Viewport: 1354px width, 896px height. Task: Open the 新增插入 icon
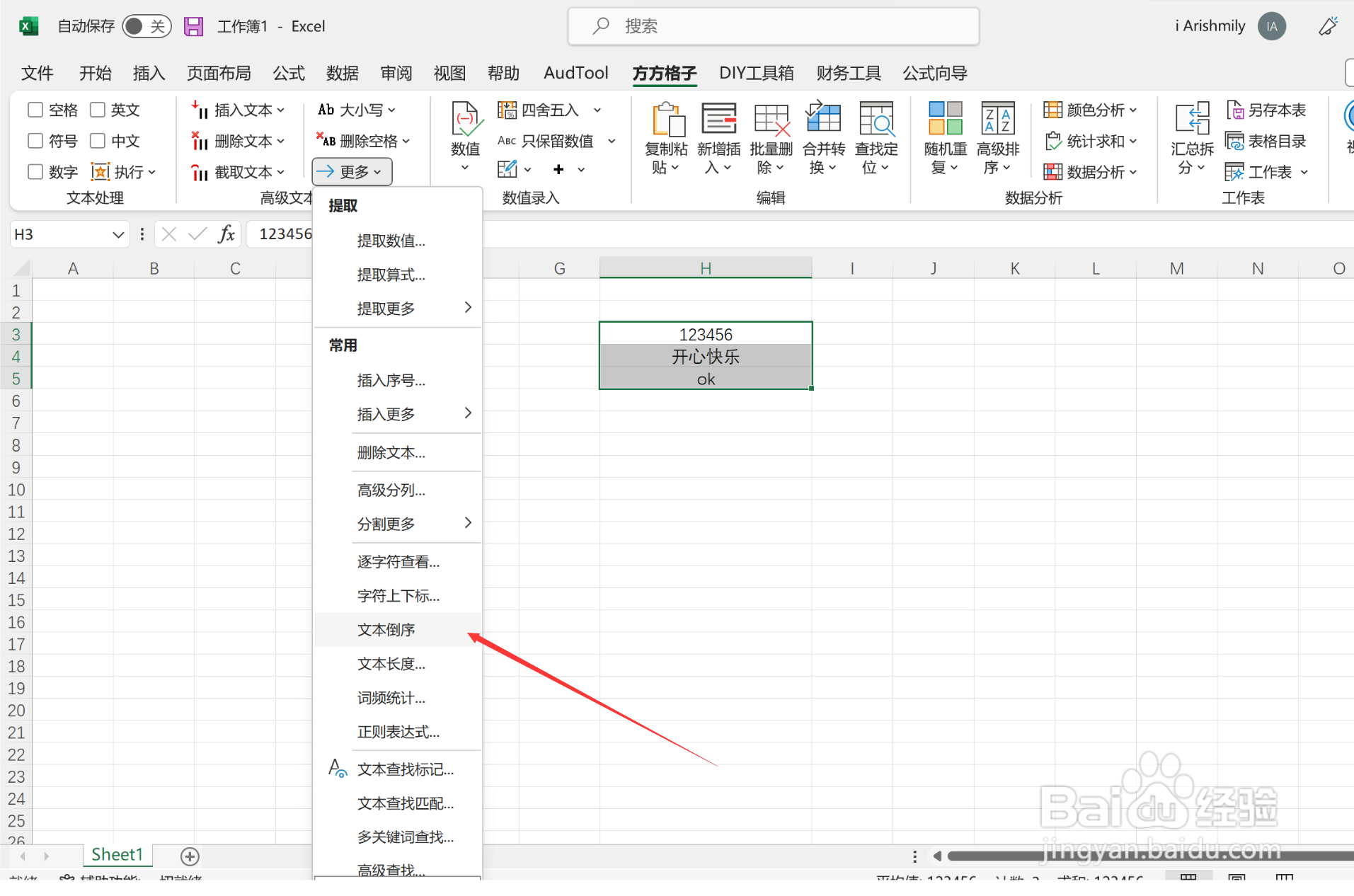pyautogui.click(x=719, y=118)
